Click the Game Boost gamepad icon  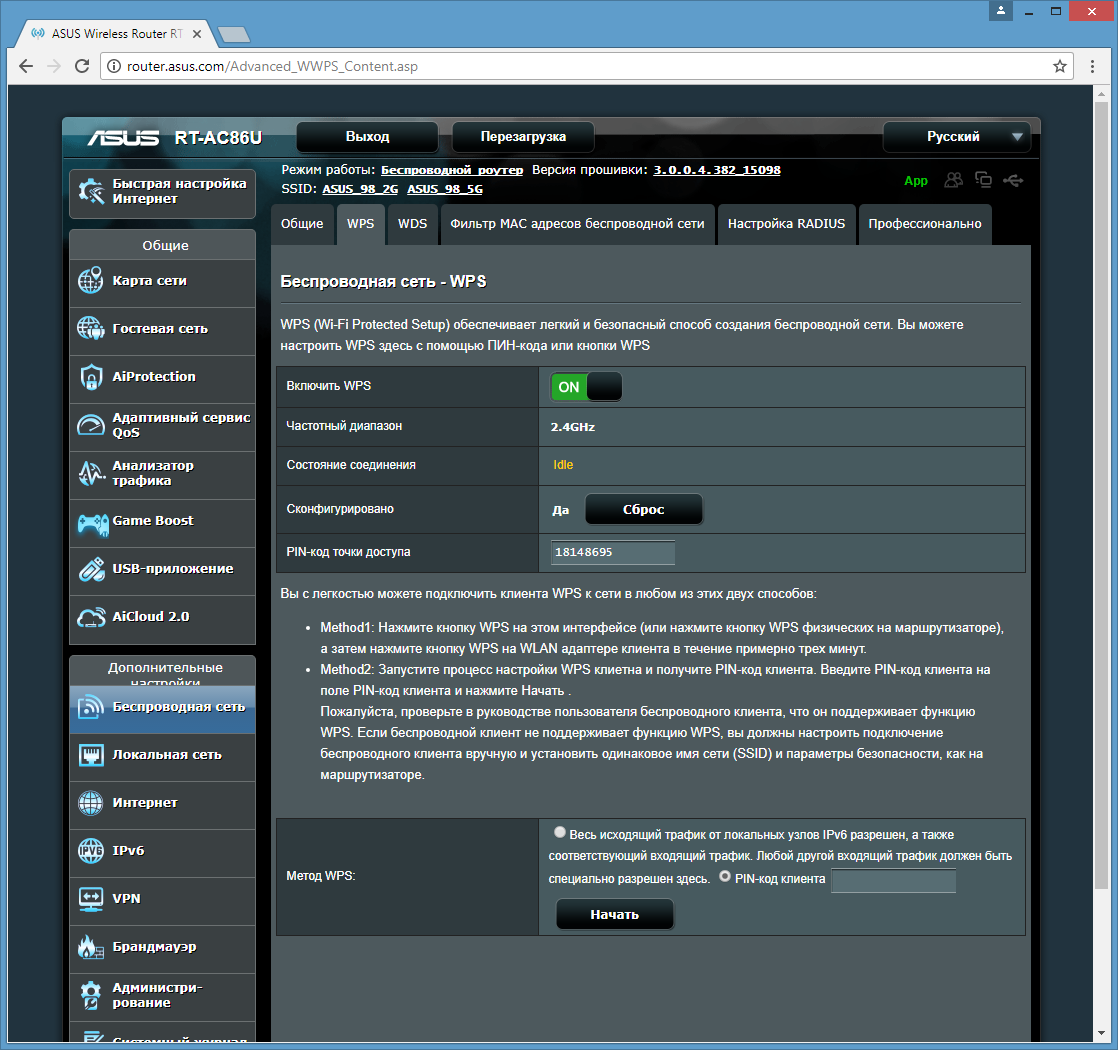pyautogui.click(x=93, y=525)
